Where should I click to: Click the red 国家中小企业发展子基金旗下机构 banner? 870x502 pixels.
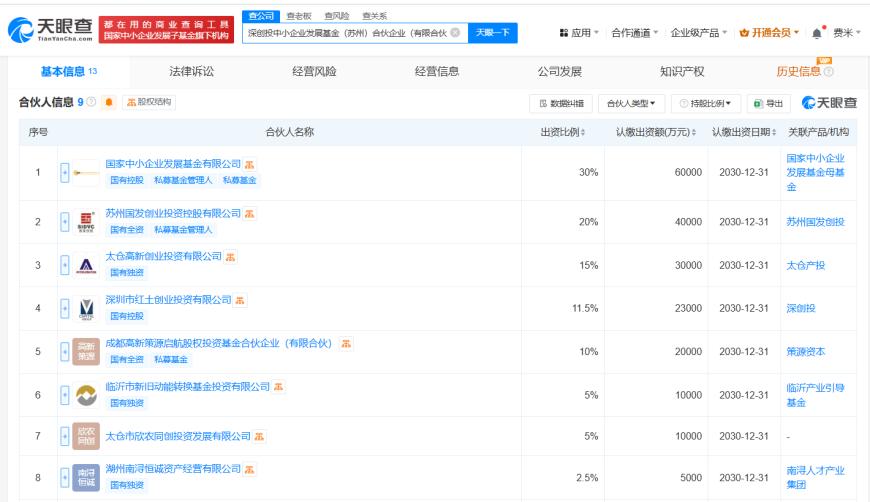click(x=166, y=30)
